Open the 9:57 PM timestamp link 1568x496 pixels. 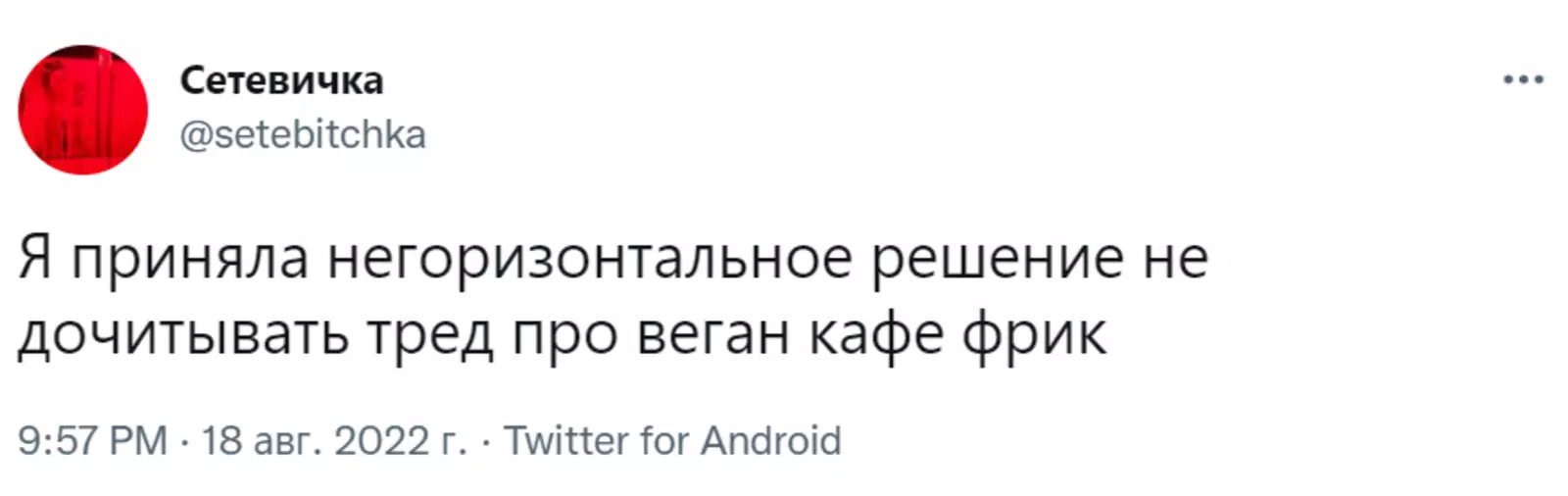pyautogui.click(x=93, y=441)
